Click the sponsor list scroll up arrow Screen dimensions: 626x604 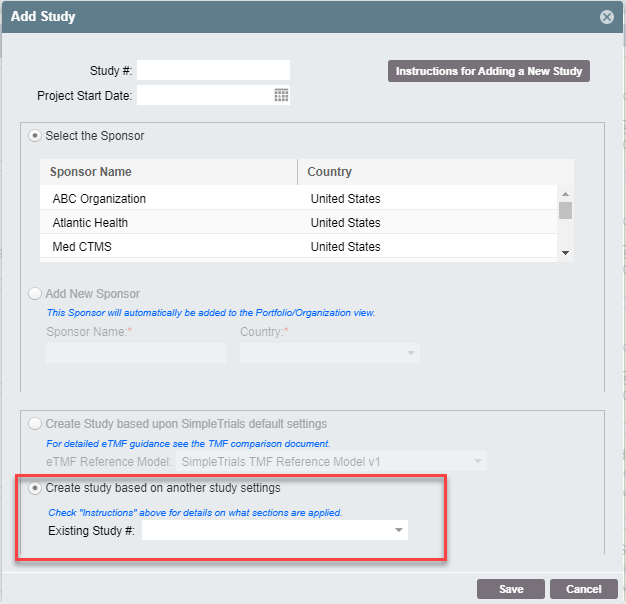pos(565,194)
